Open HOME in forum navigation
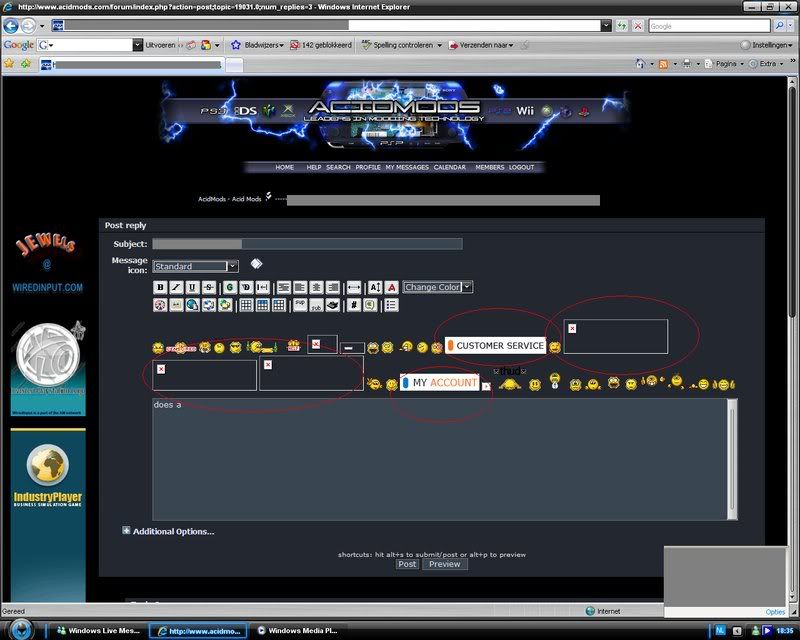This screenshot has height=640, width=800. coord(284,167)
